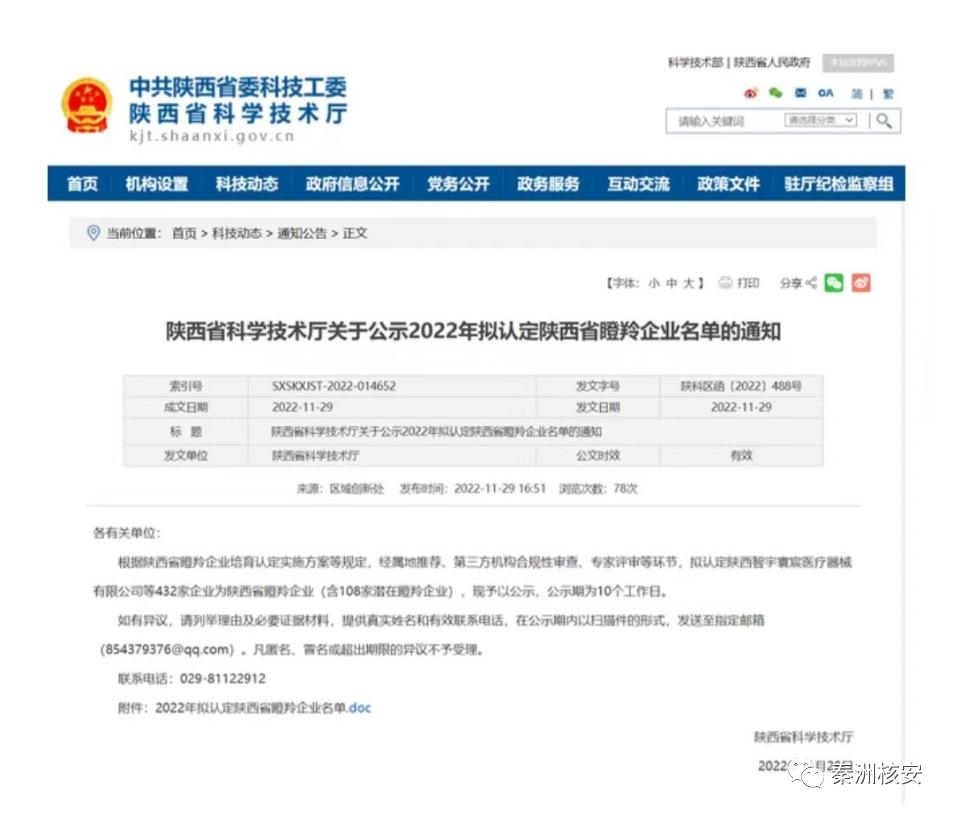Open 政府信息公开 navigation menu
Image resolution: width=953 pixels, height=815 pixels.
coord(353,184)
